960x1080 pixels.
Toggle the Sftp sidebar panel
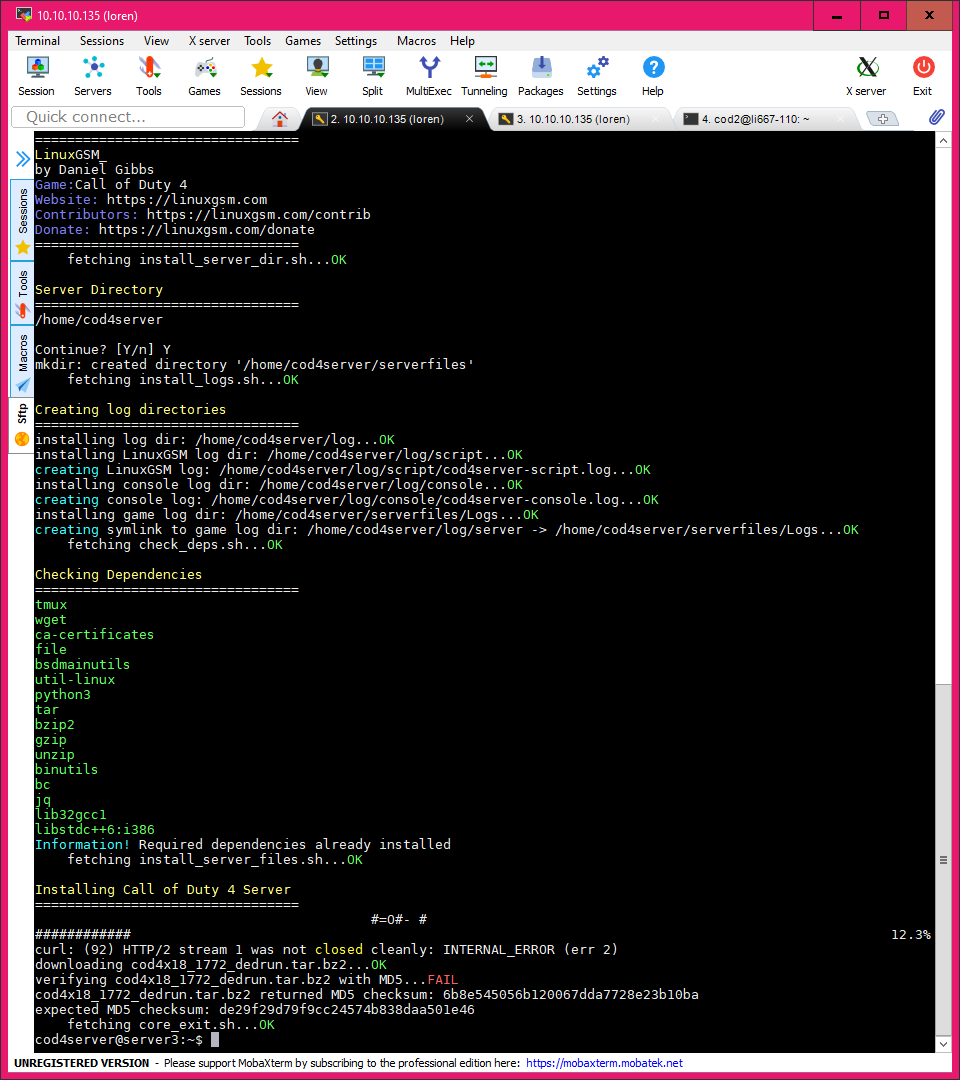click(x=20, y=417)
